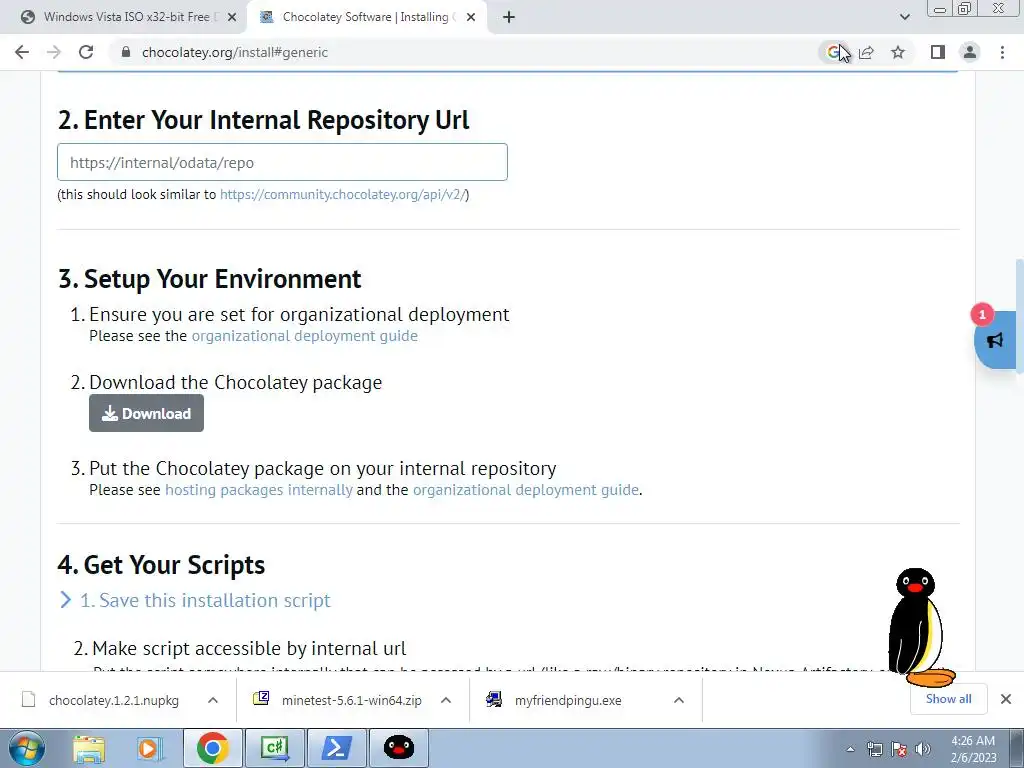Expand the tab search chevron
The width and height of the screenshot is (1024, 768).
pos(904,17)
